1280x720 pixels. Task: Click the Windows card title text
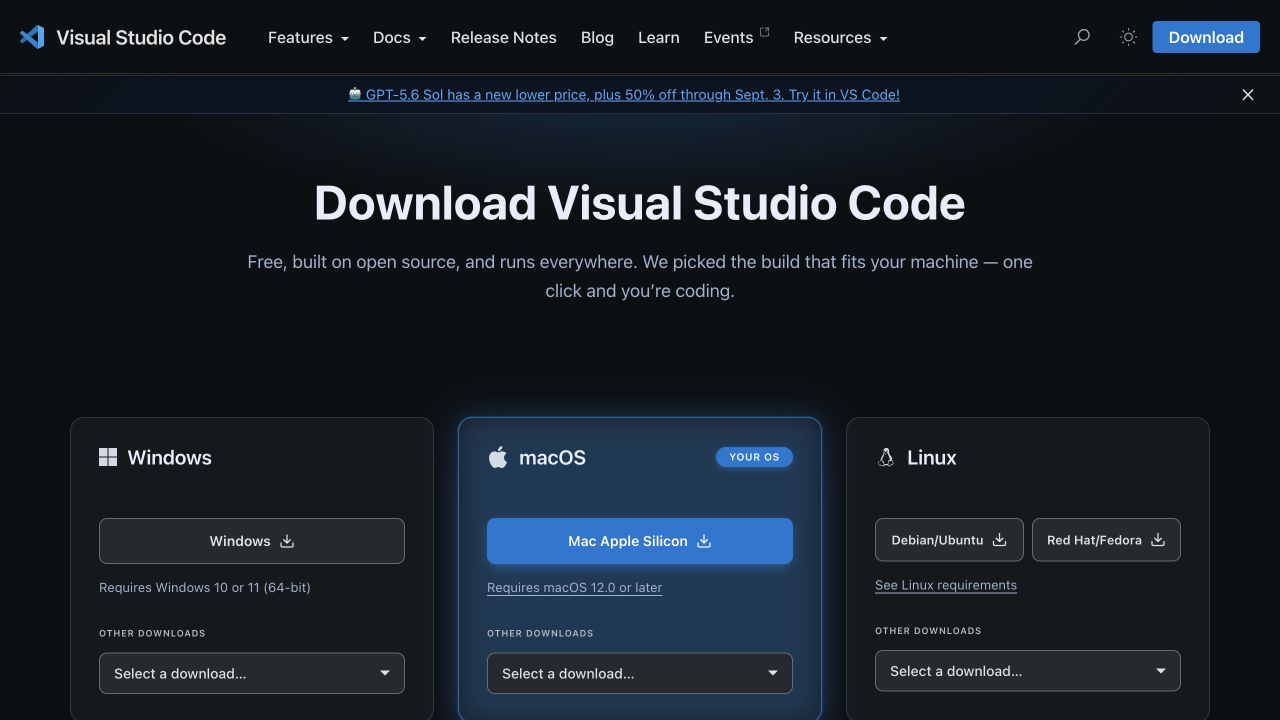(x=170, y=457)
